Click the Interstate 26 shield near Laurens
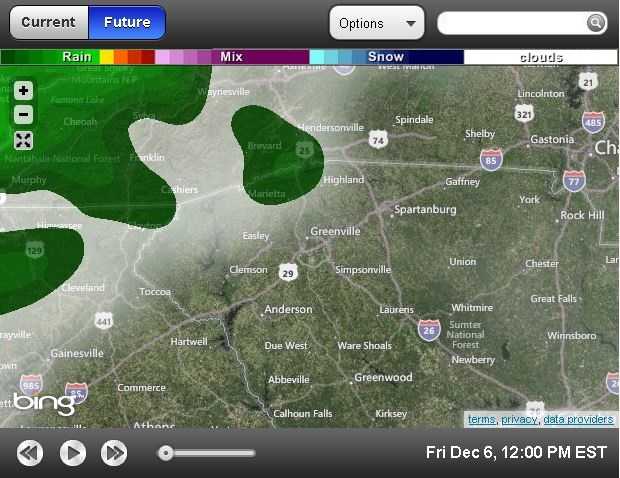This screenshot has height=478, width=620. click(429, 330)
